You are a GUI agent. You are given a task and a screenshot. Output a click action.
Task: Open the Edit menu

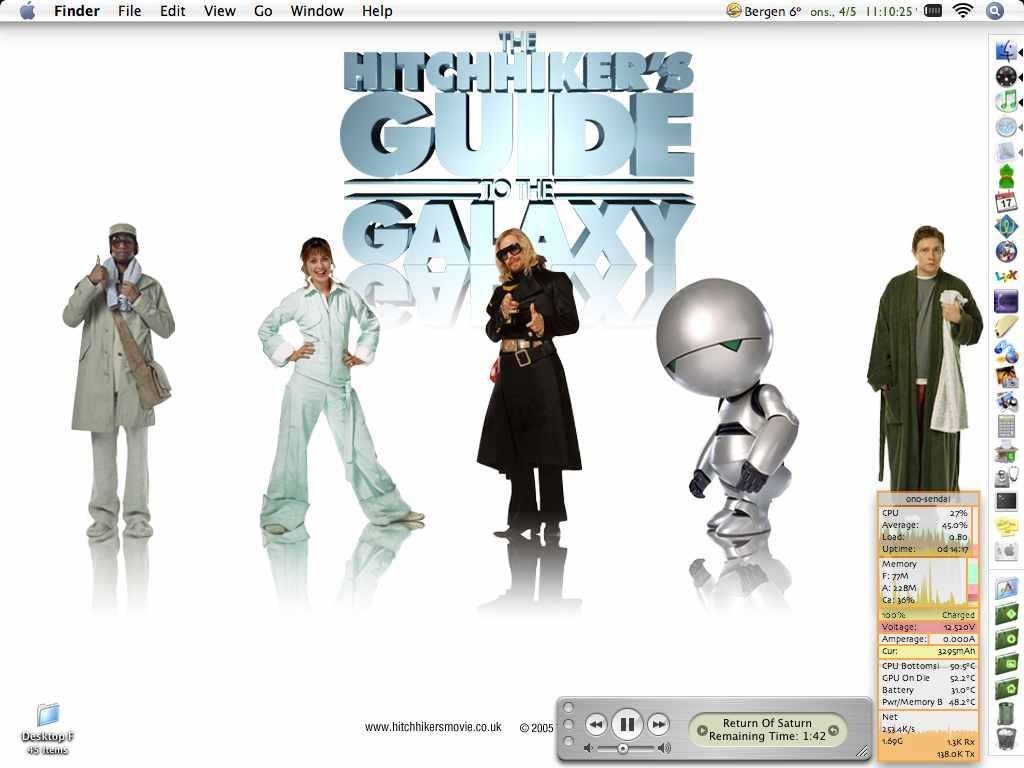coord(172,11)
